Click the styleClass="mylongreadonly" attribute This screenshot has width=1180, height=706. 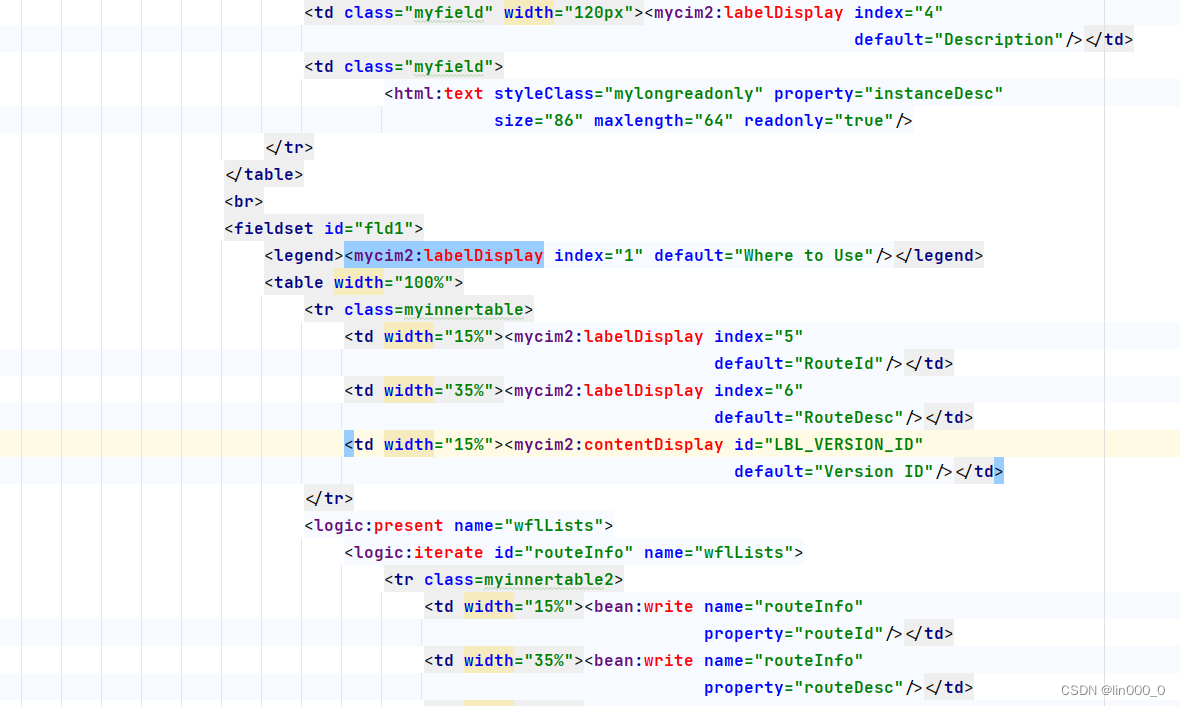point(628,93)
